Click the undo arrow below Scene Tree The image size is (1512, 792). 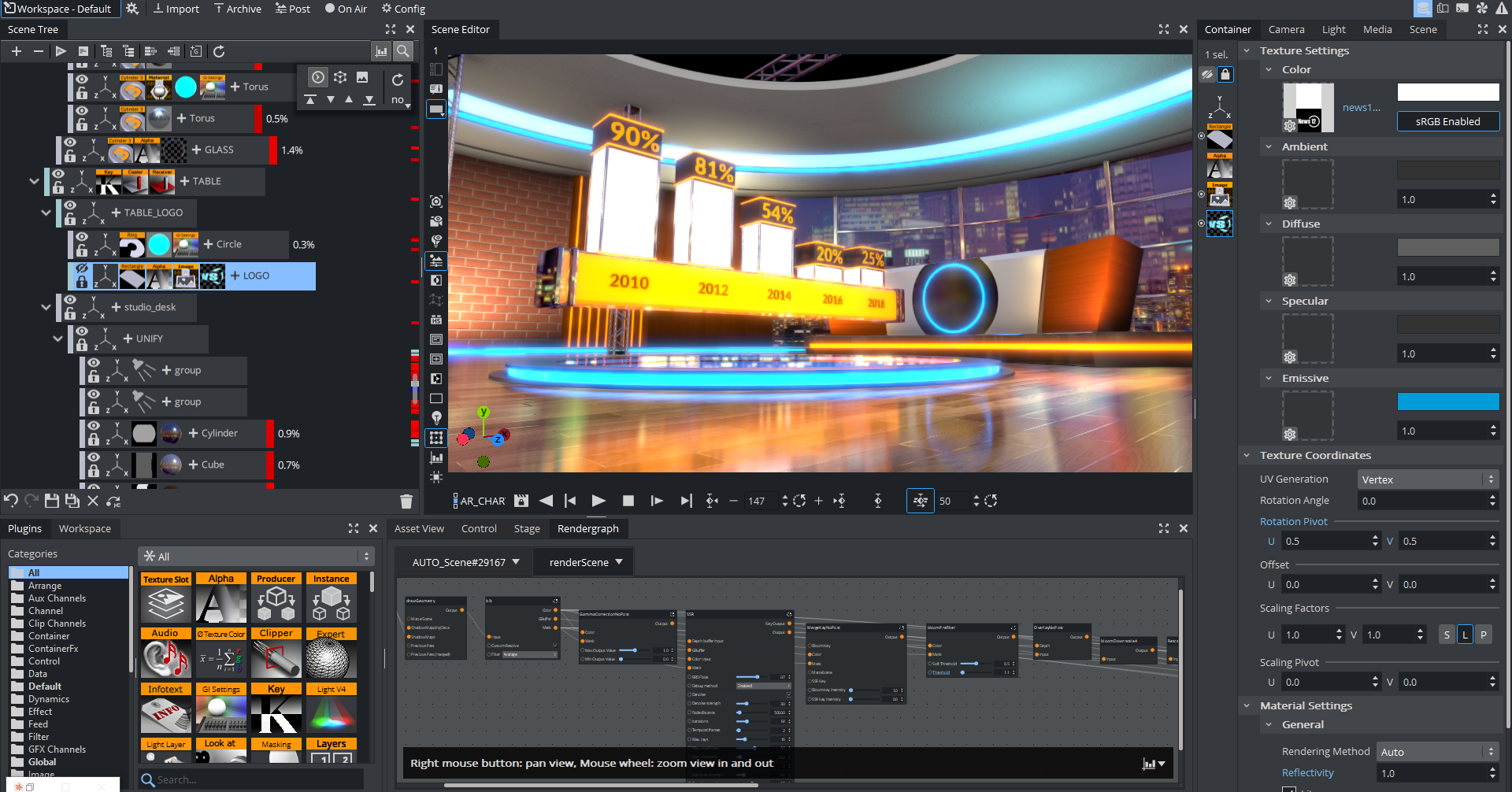[11, 500]
